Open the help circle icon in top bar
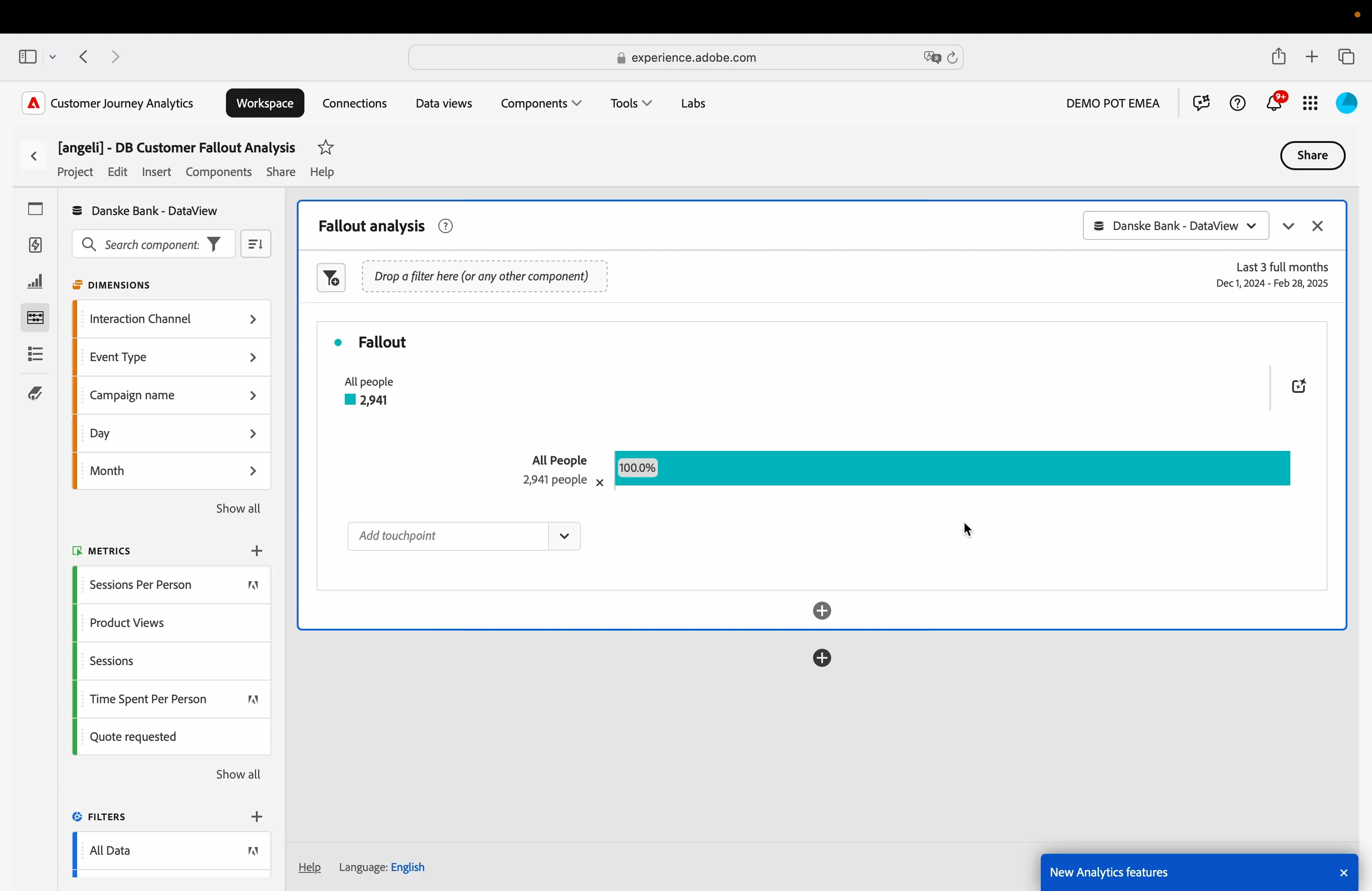1372x891 pixels. coord(1238,103)
